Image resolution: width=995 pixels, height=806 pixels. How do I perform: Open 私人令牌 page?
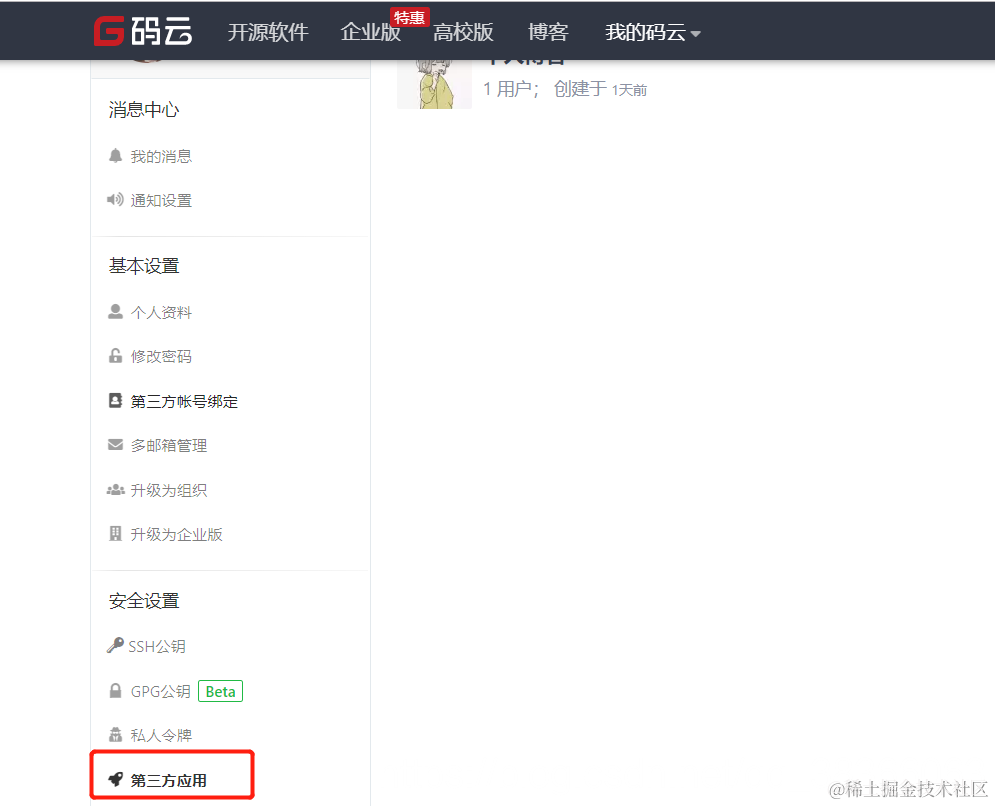click(161, 736)
